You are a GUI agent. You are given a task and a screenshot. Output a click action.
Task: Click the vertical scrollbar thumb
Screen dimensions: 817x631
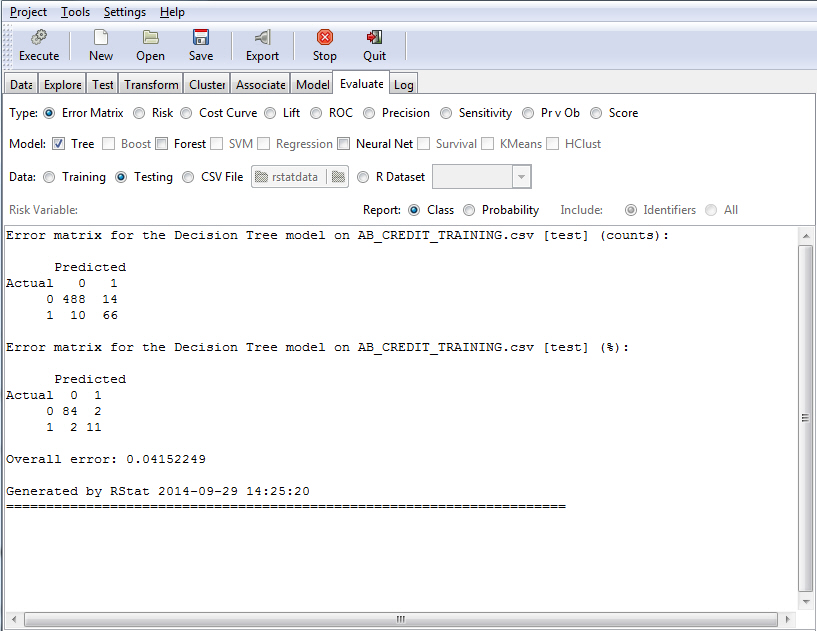806,418
